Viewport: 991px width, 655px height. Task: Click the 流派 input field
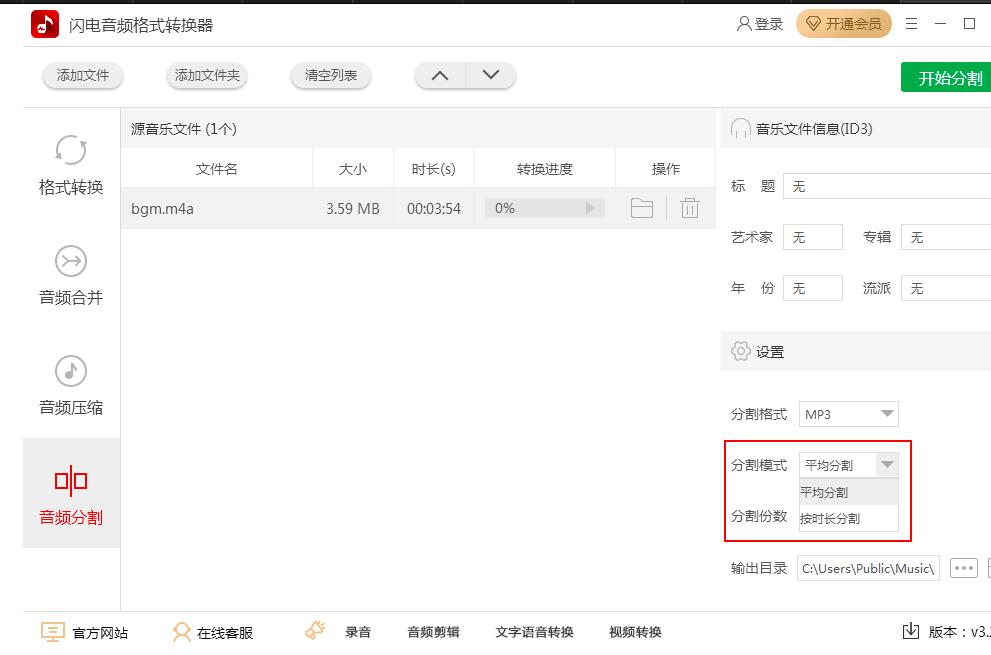(945, 288)
